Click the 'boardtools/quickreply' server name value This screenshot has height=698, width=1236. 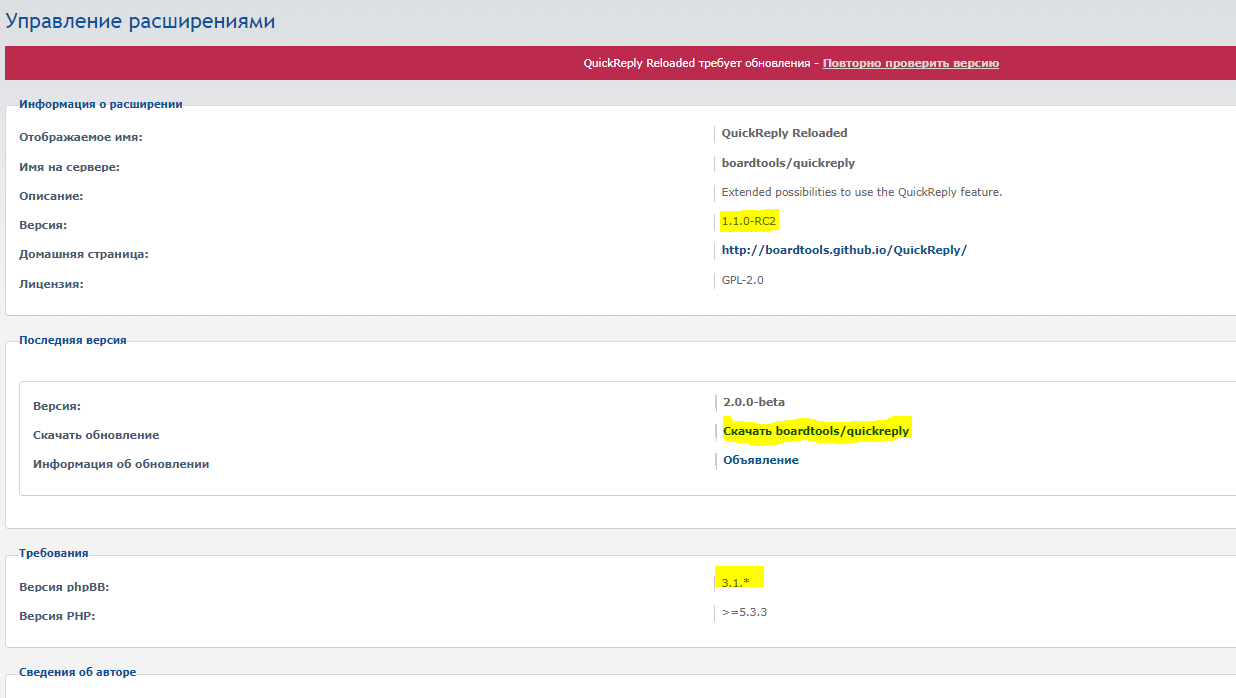788,163
